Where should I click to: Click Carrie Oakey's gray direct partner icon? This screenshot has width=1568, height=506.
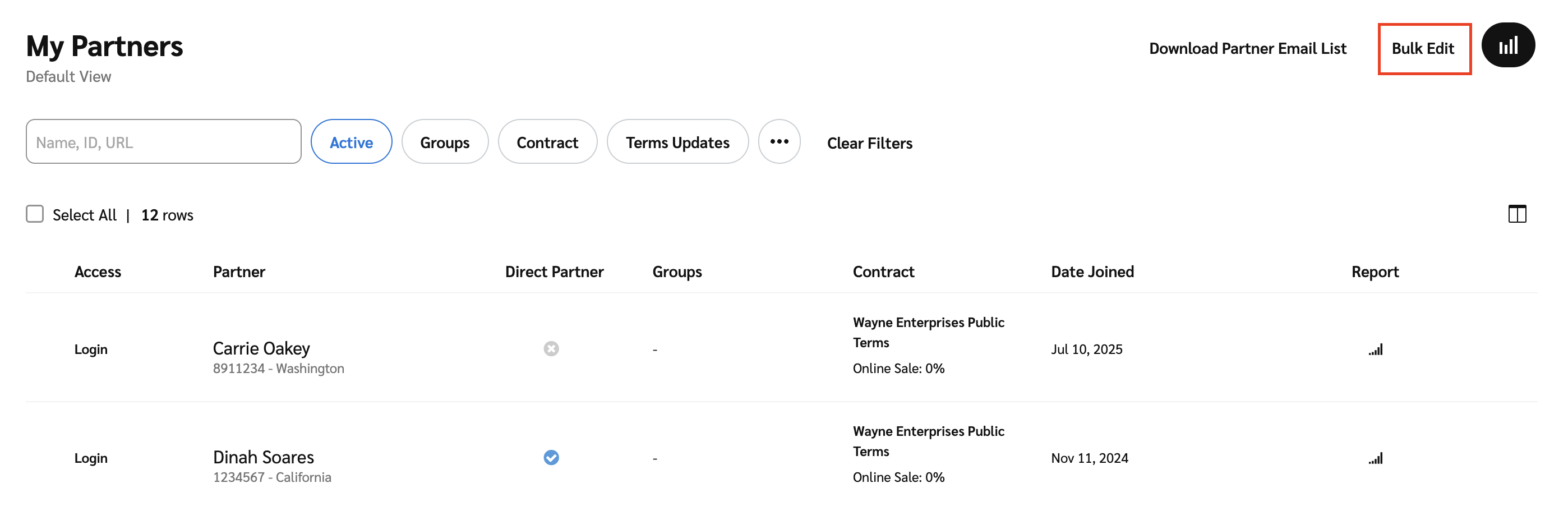pyautogui.click(x=551, y=349)
